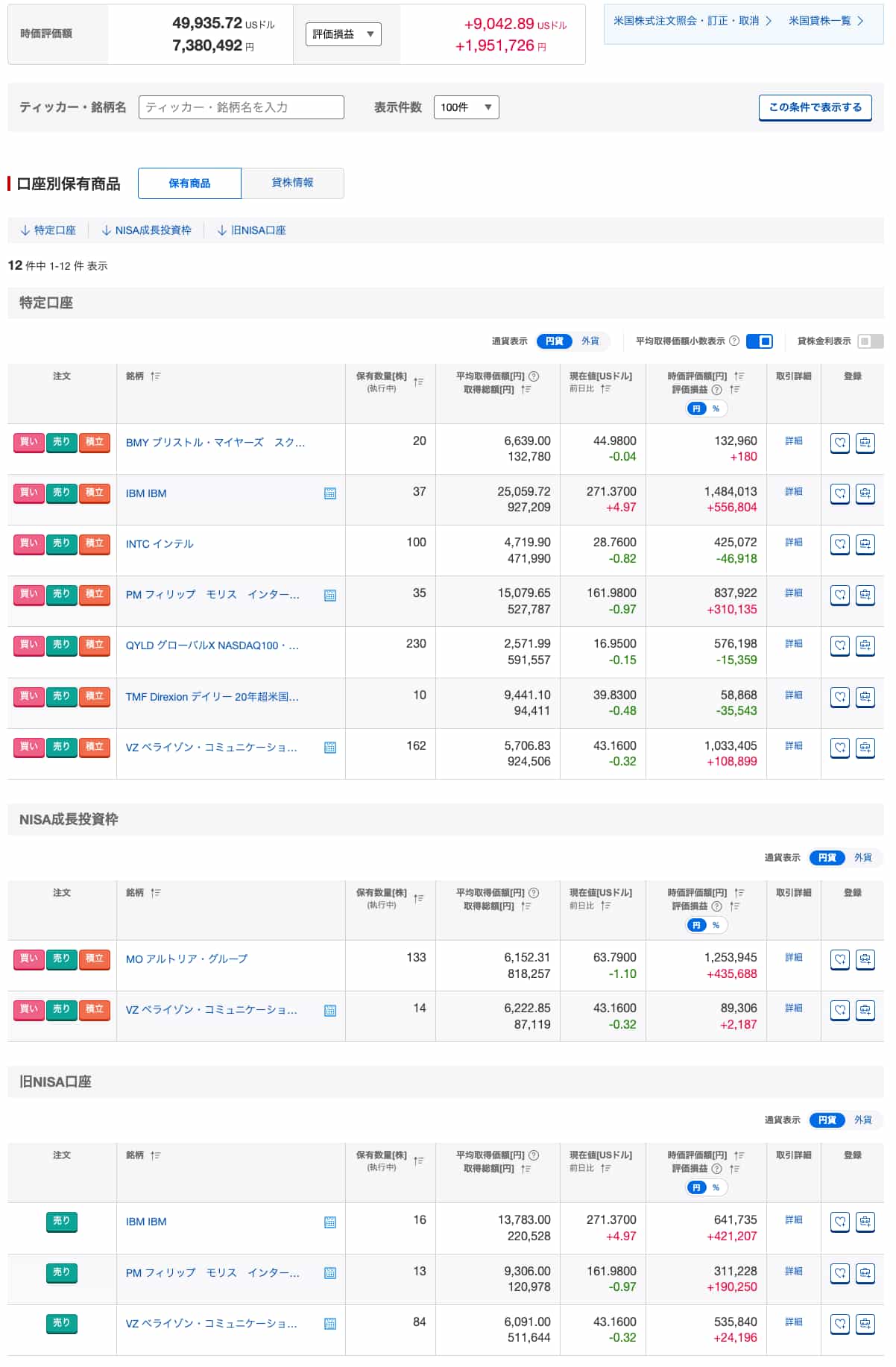The image size is (896, 1367).
Task: Open the 評価損益 dropdown
Action: coord(343,34)
